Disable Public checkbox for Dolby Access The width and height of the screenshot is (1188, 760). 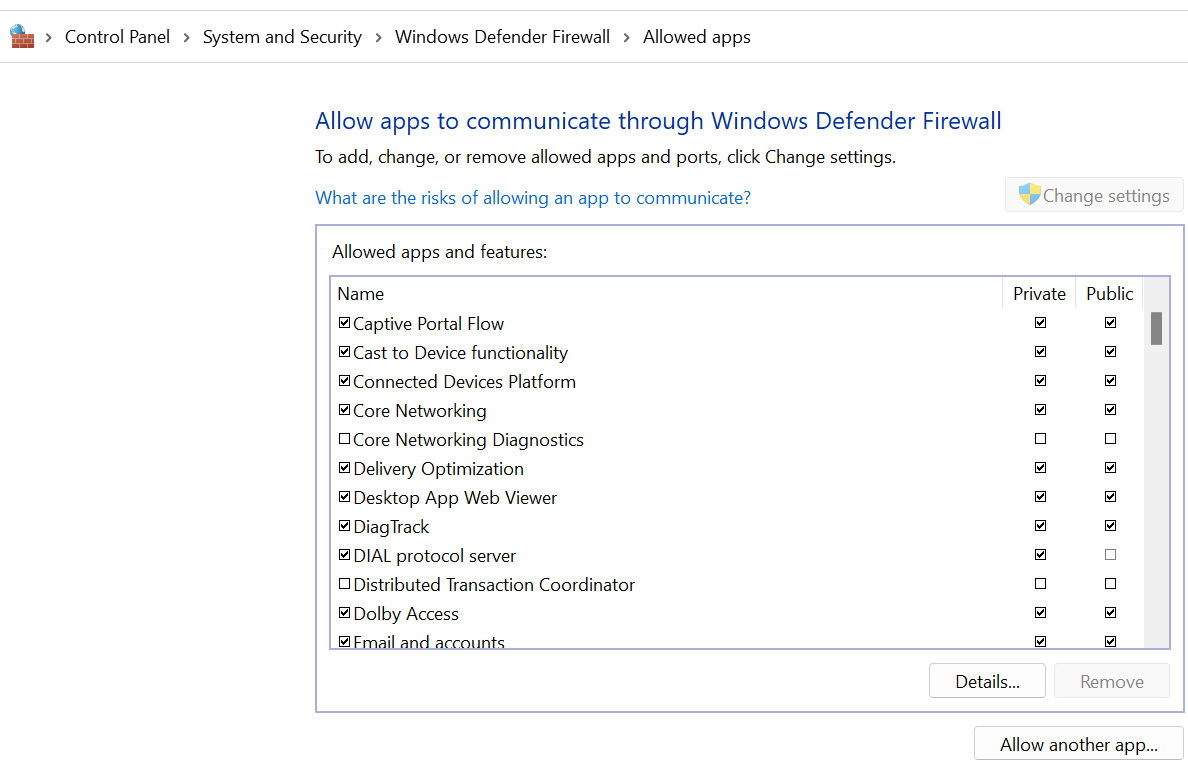pos(1110,612)
